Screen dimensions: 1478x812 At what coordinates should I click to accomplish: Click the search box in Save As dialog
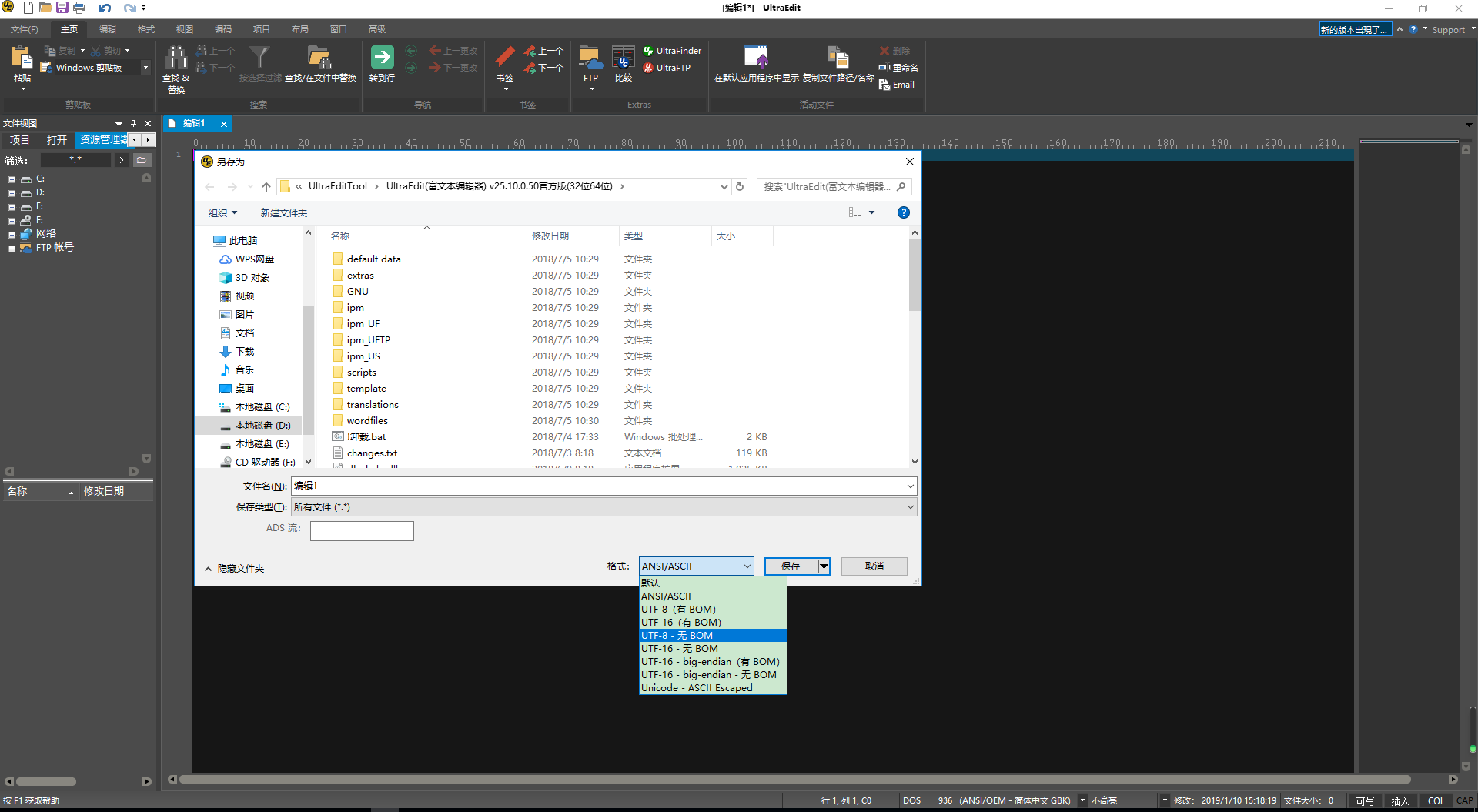point(834,187)
